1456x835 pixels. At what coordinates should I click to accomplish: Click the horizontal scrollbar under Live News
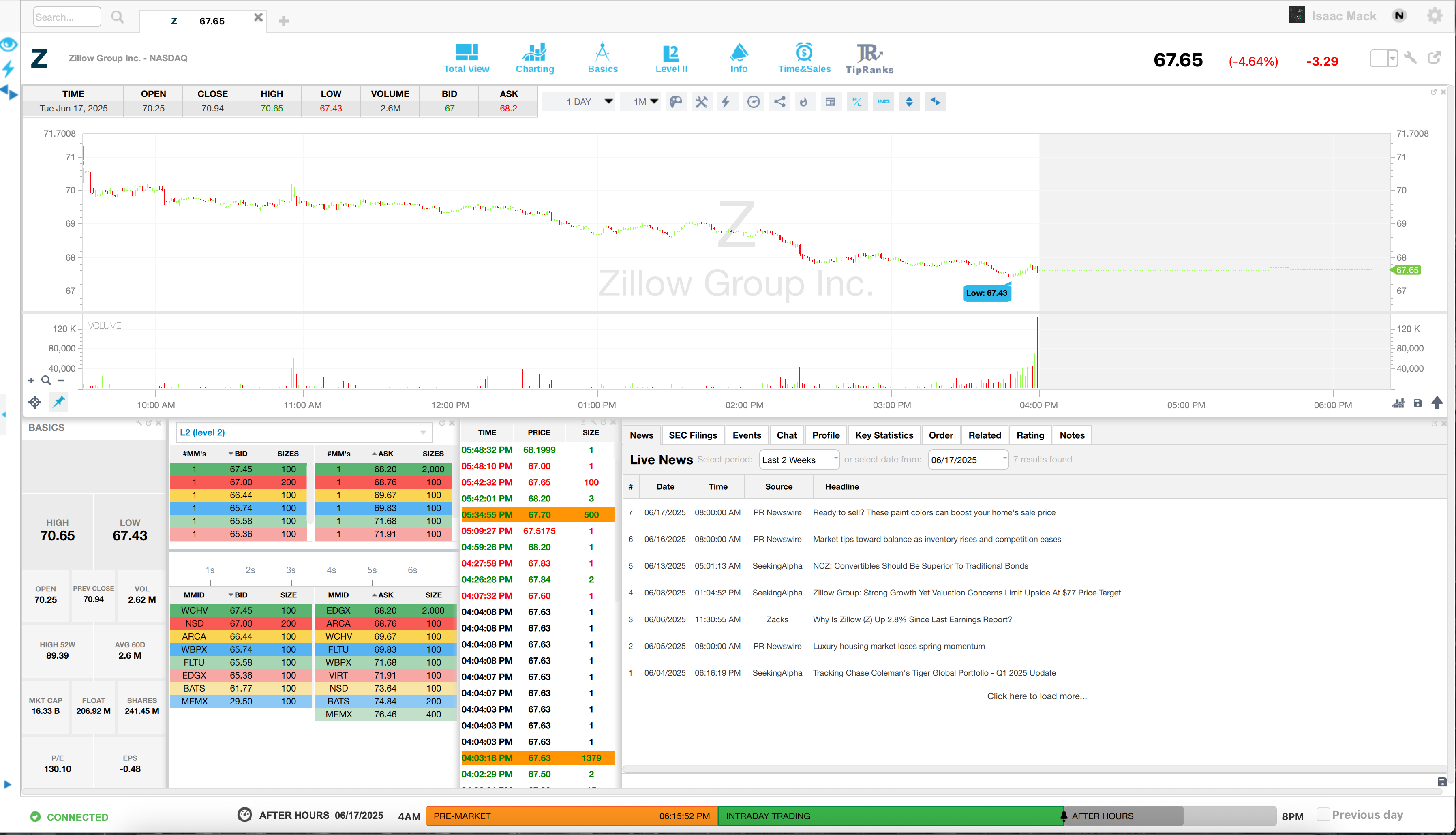pyautogui.click(x=1034, y=769)
